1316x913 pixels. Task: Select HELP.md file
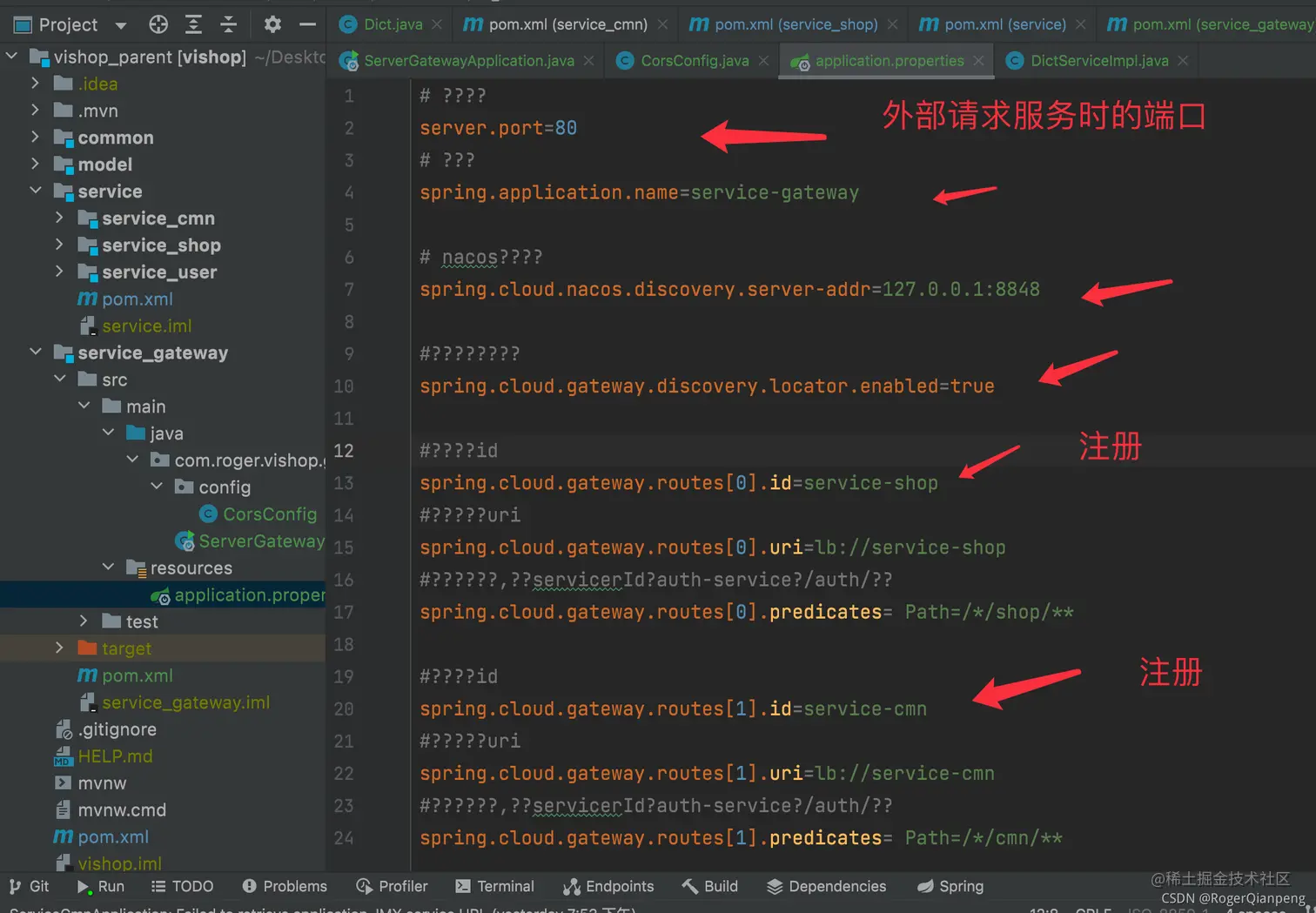[115, 756]
